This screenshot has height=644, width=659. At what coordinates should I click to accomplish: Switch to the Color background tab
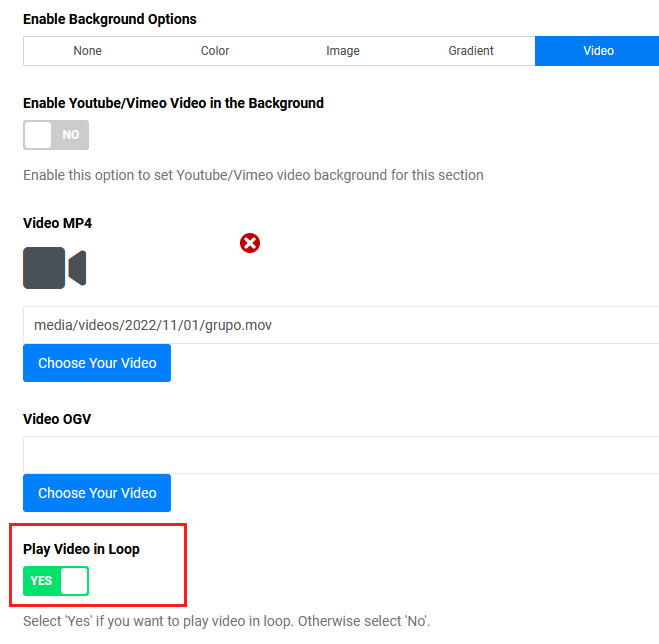(x=215, y=51)
